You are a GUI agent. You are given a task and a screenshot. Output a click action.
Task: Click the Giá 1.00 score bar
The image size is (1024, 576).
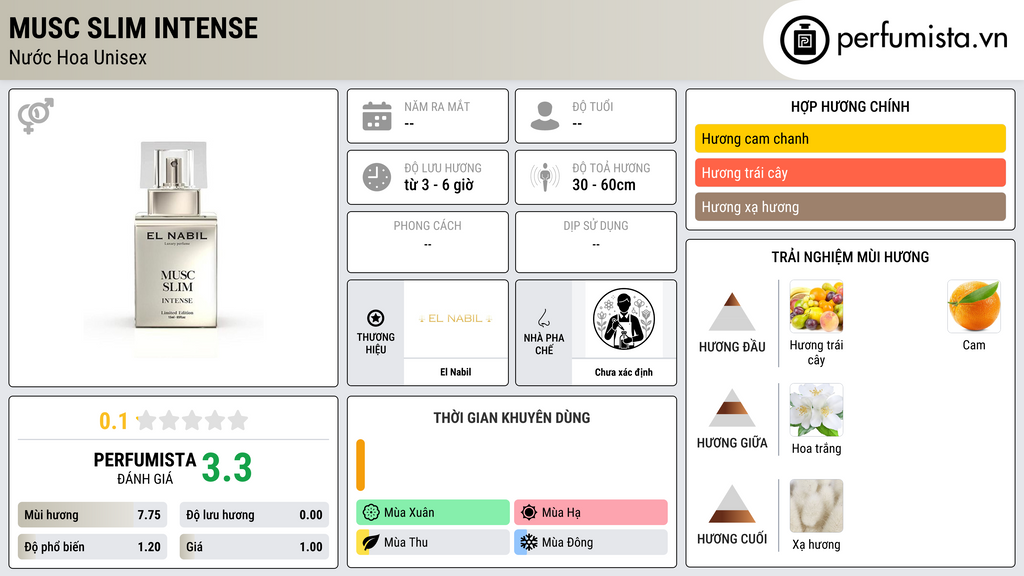(x=254, y=547)
